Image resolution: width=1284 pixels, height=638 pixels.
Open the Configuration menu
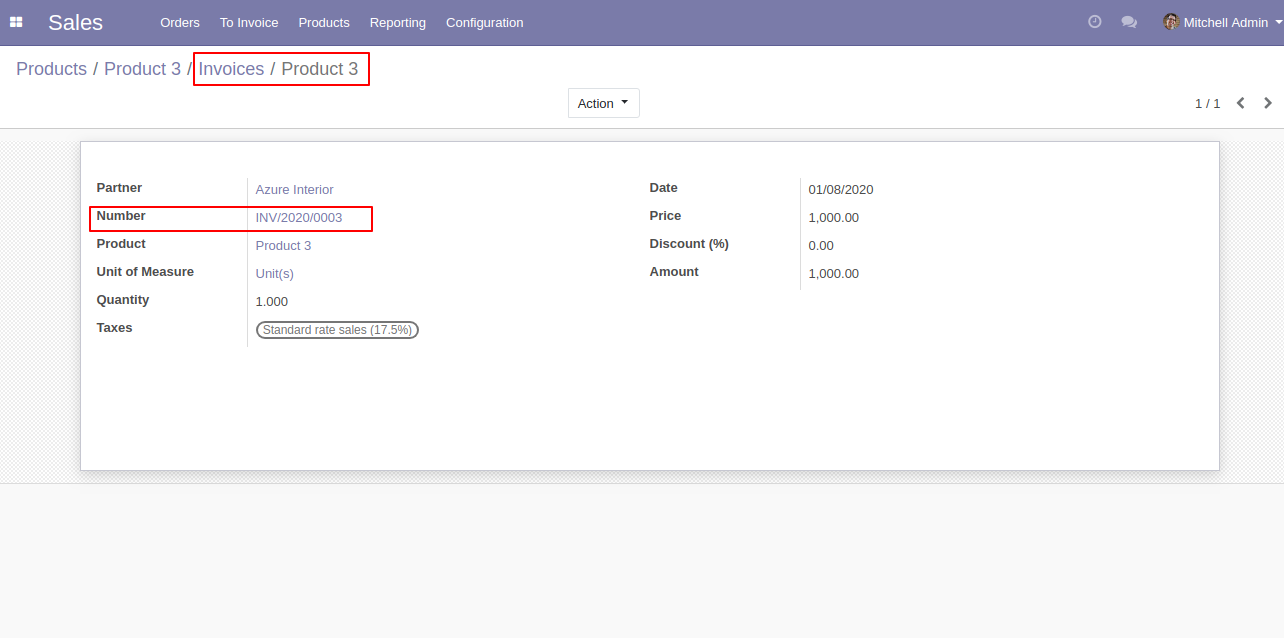[x=484, y=22]
